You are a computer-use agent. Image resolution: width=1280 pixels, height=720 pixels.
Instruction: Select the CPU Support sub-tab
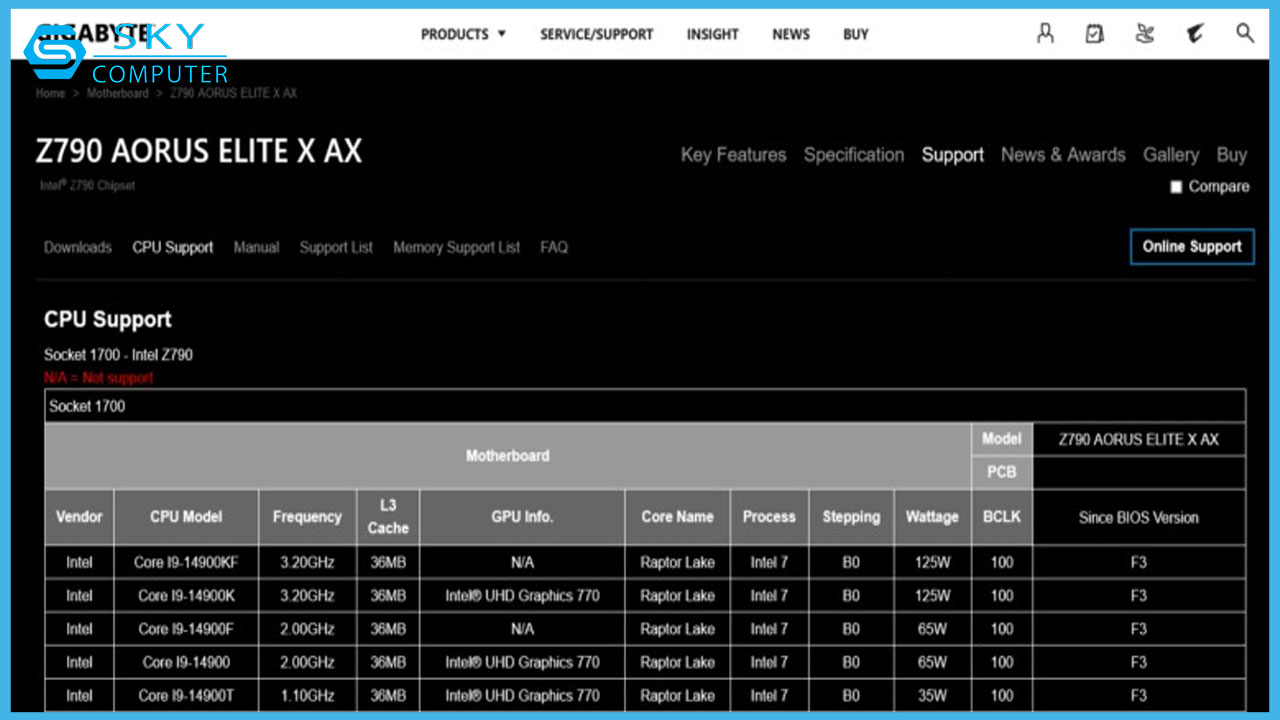173,247
